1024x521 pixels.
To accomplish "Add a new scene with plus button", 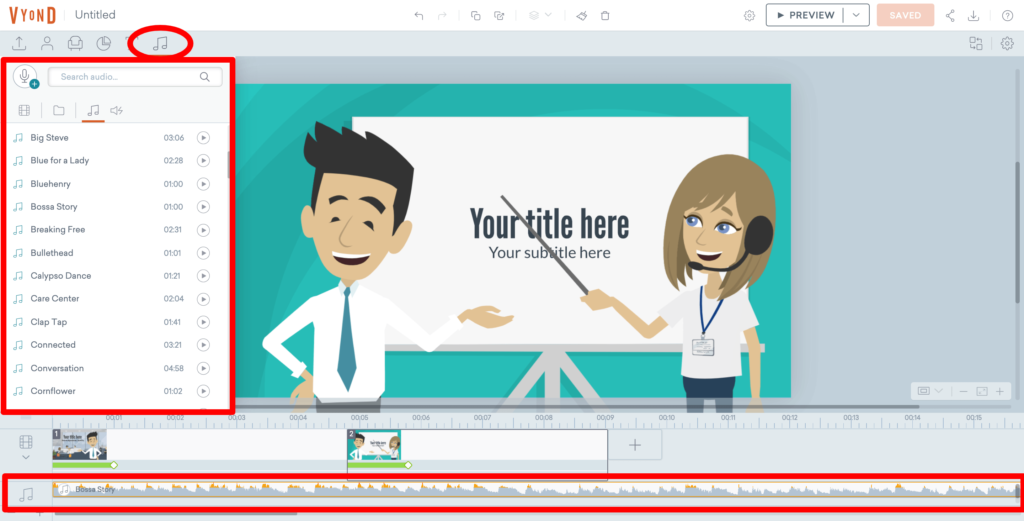I will pos(635,445).
